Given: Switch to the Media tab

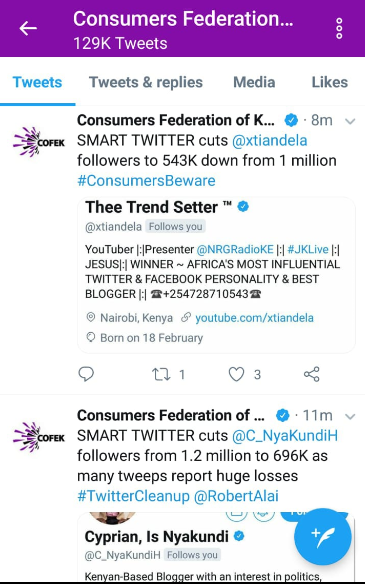Looking at the screenshot, I should (x=254, y=82).
